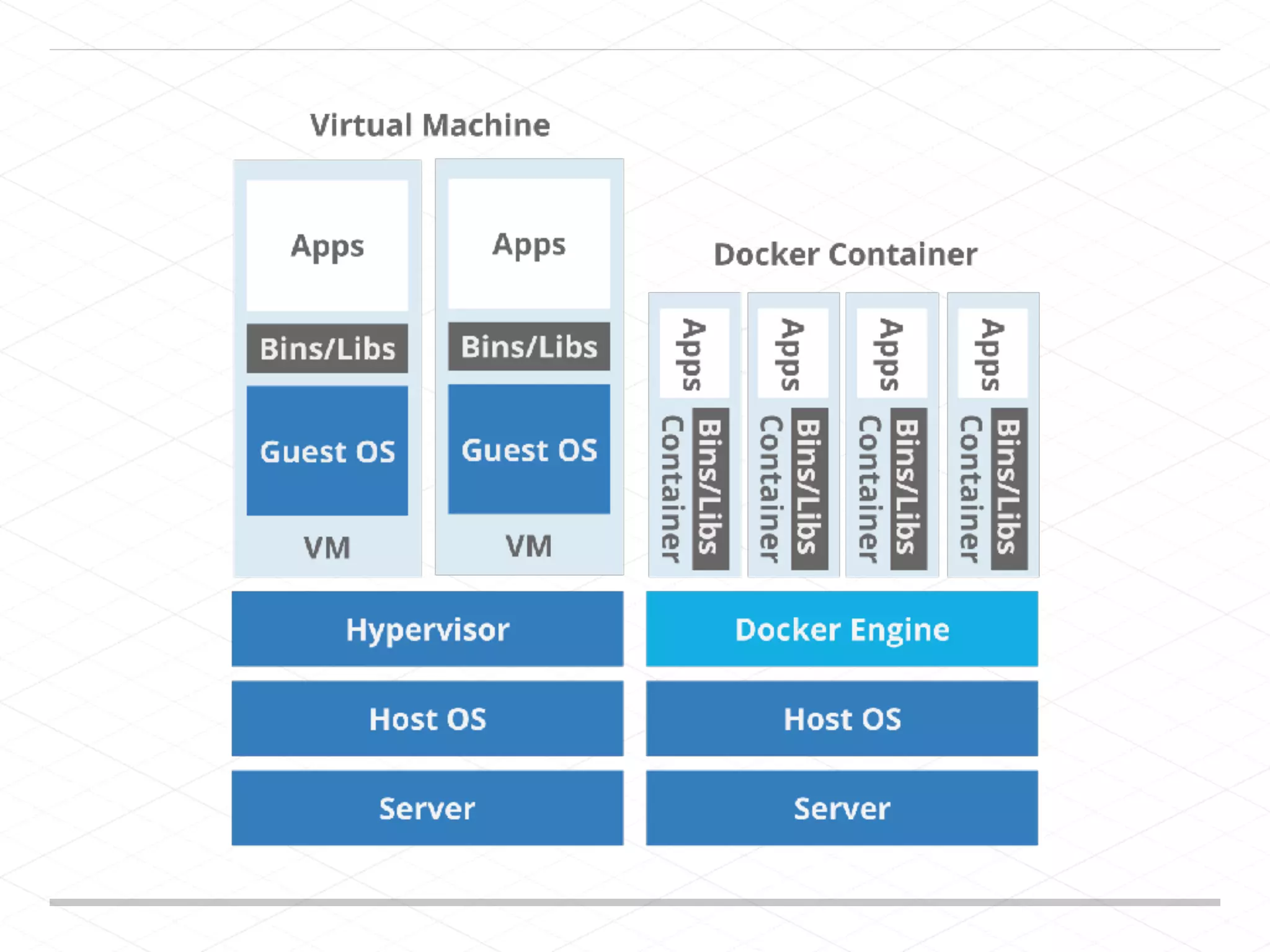Click the Host OS block under Hypervisor
The height and width of the screenshot is (952, 1270).
427,719
